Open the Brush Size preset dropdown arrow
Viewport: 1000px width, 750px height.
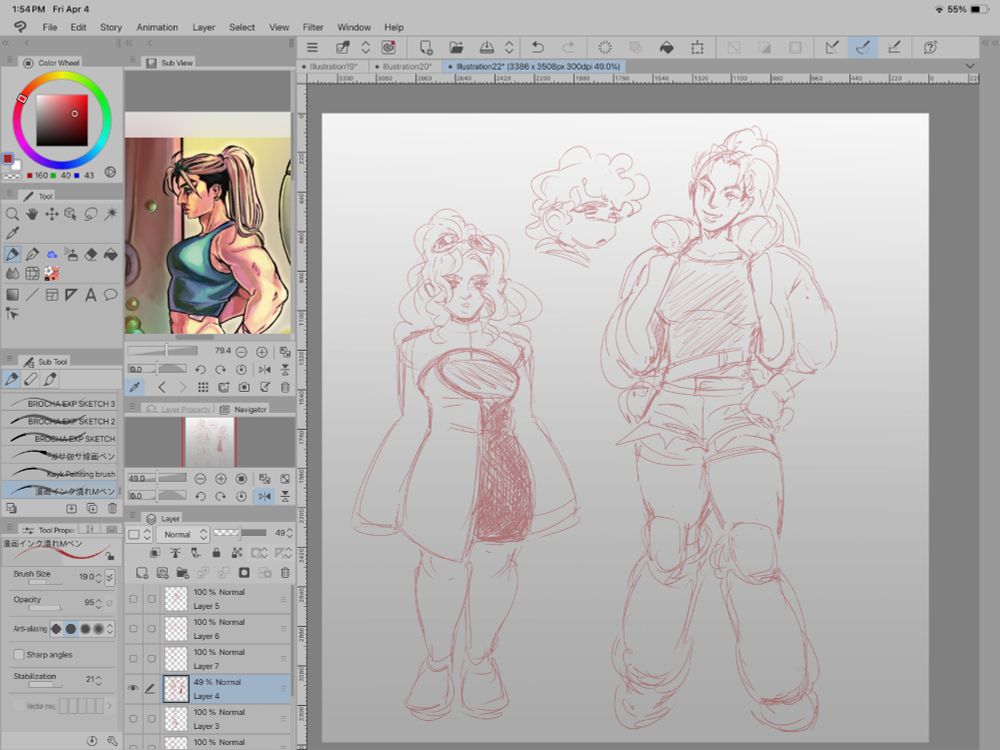(110, 577)
